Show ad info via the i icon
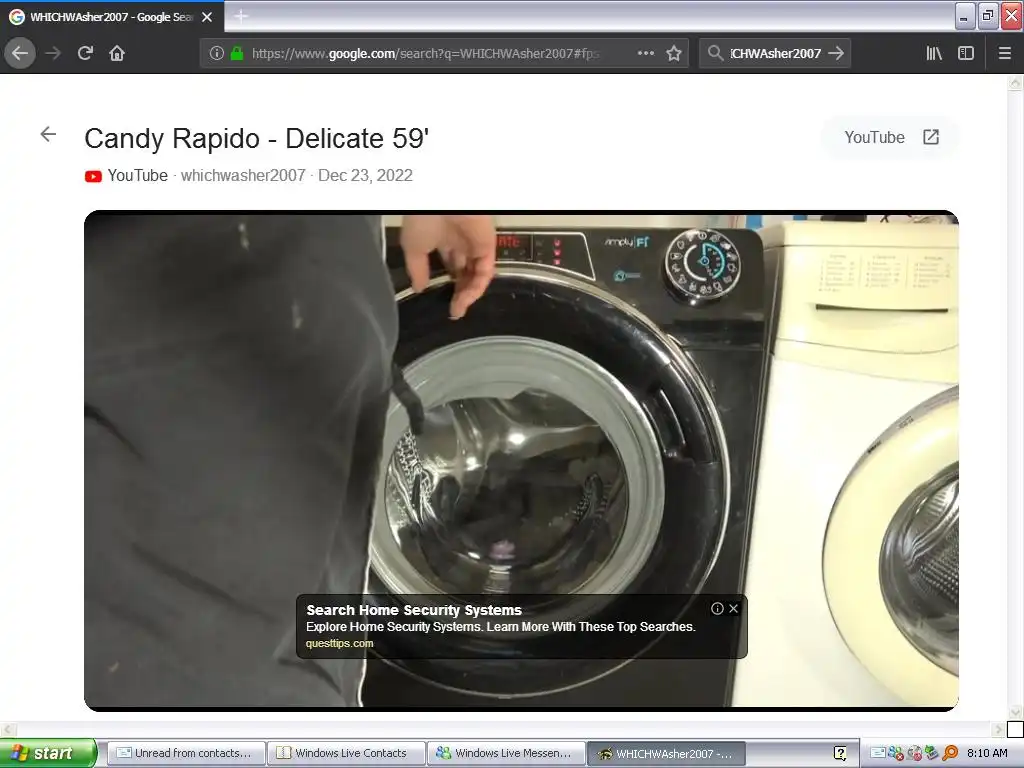 tap(717, 609)
